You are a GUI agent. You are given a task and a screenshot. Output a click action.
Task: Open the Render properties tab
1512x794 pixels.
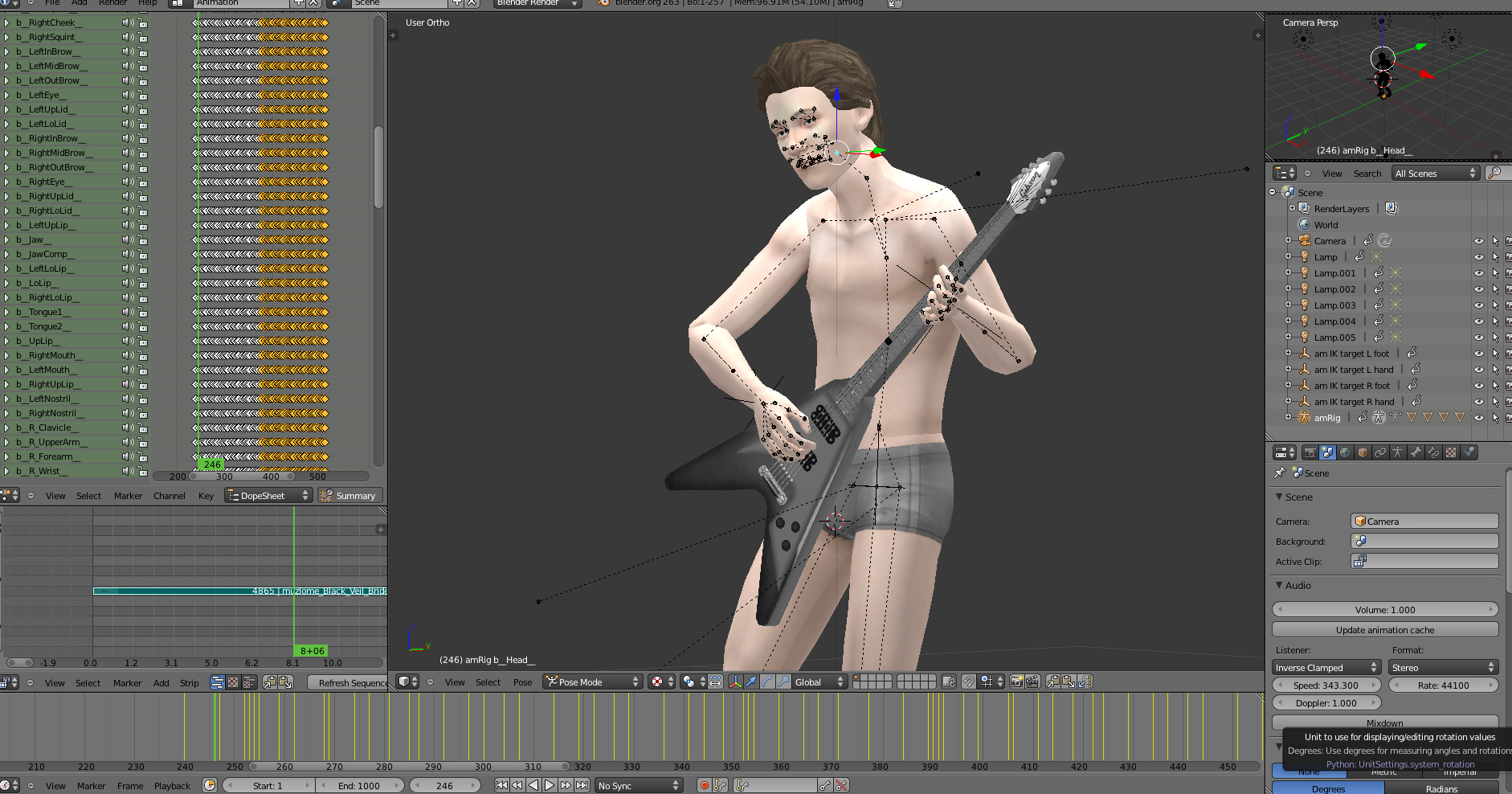(x=1310, y=452)
